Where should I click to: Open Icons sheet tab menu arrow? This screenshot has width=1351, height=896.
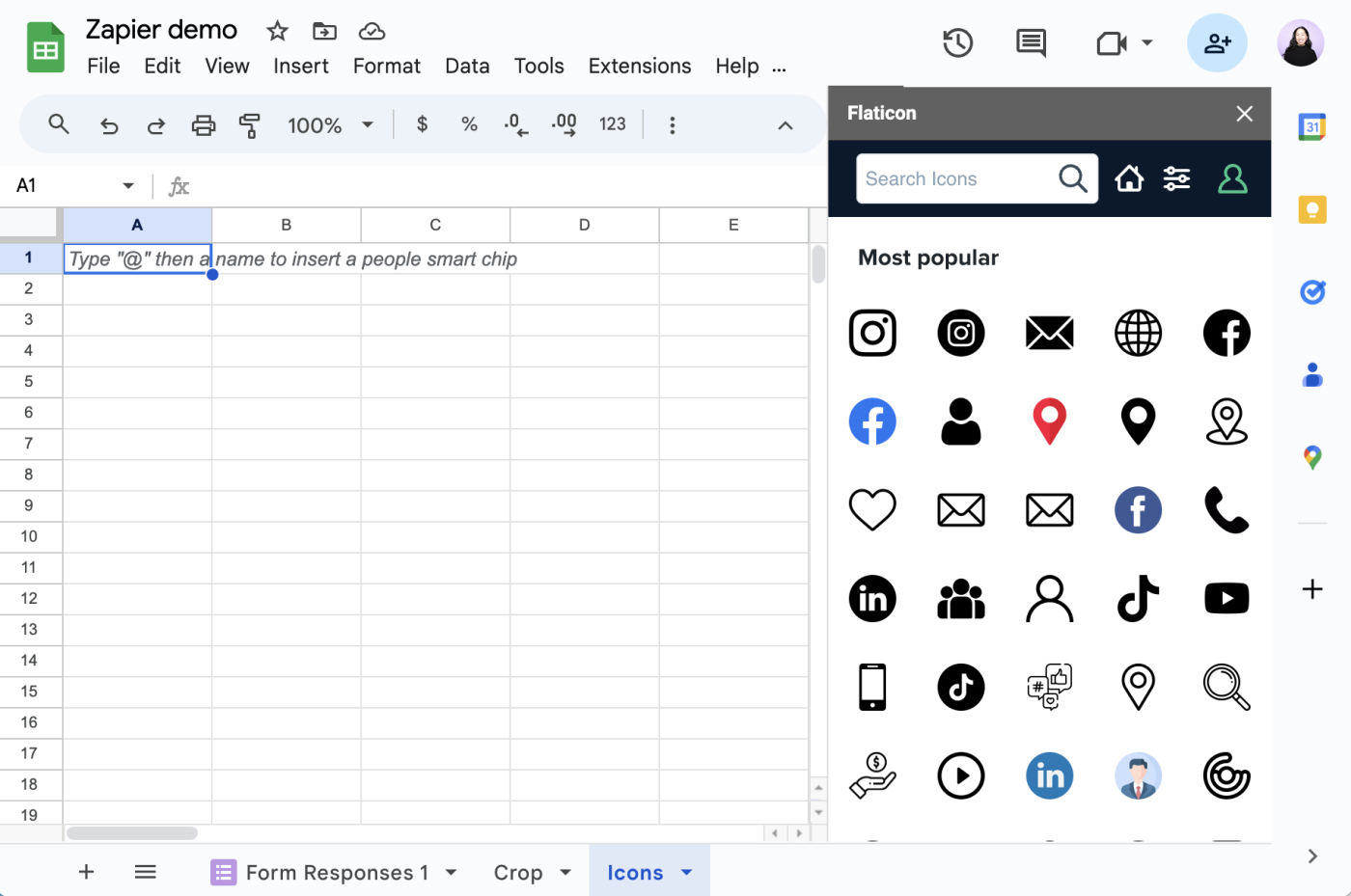click(x=687, y=872)
